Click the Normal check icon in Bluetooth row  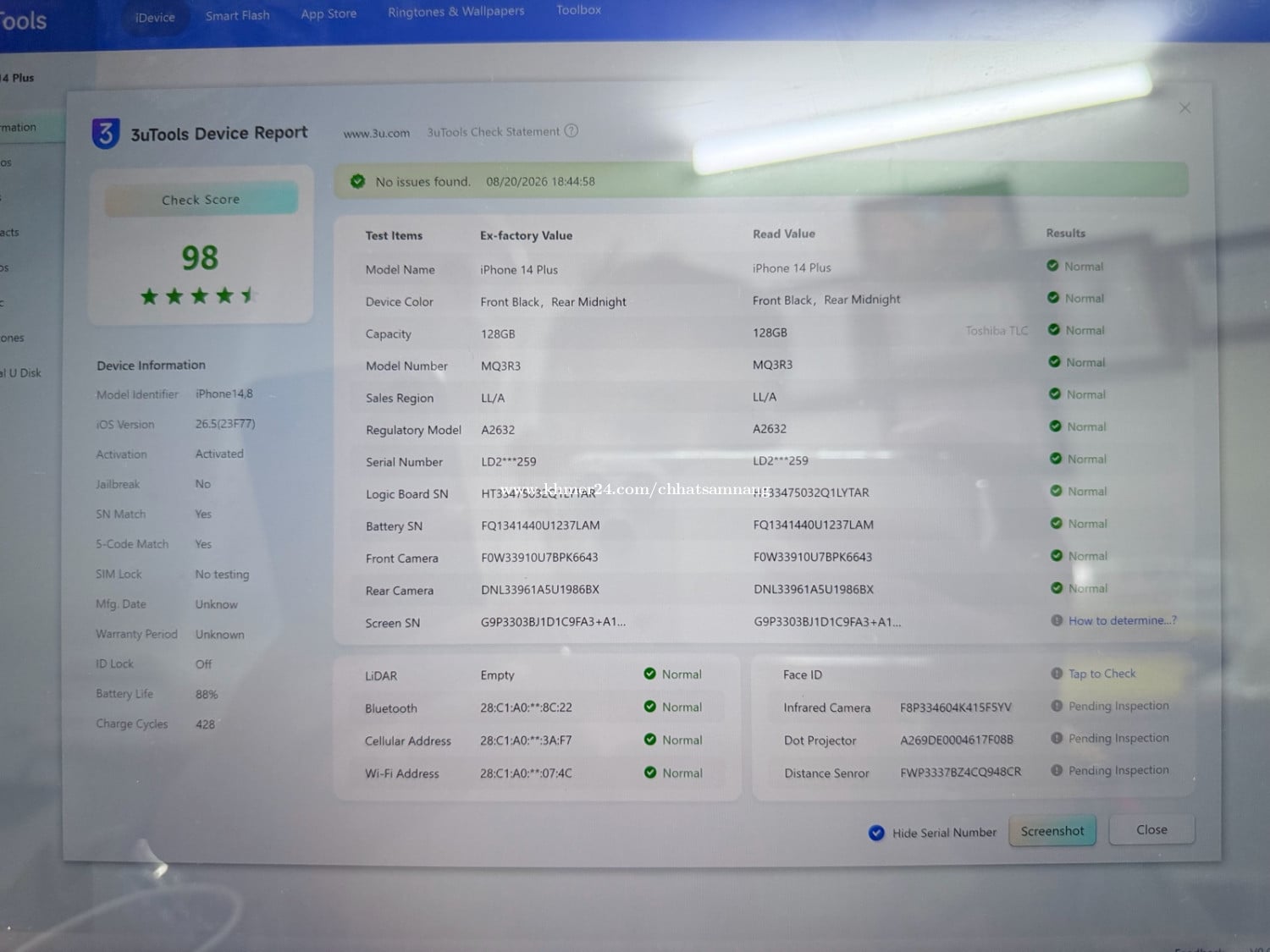click(650, 707)
